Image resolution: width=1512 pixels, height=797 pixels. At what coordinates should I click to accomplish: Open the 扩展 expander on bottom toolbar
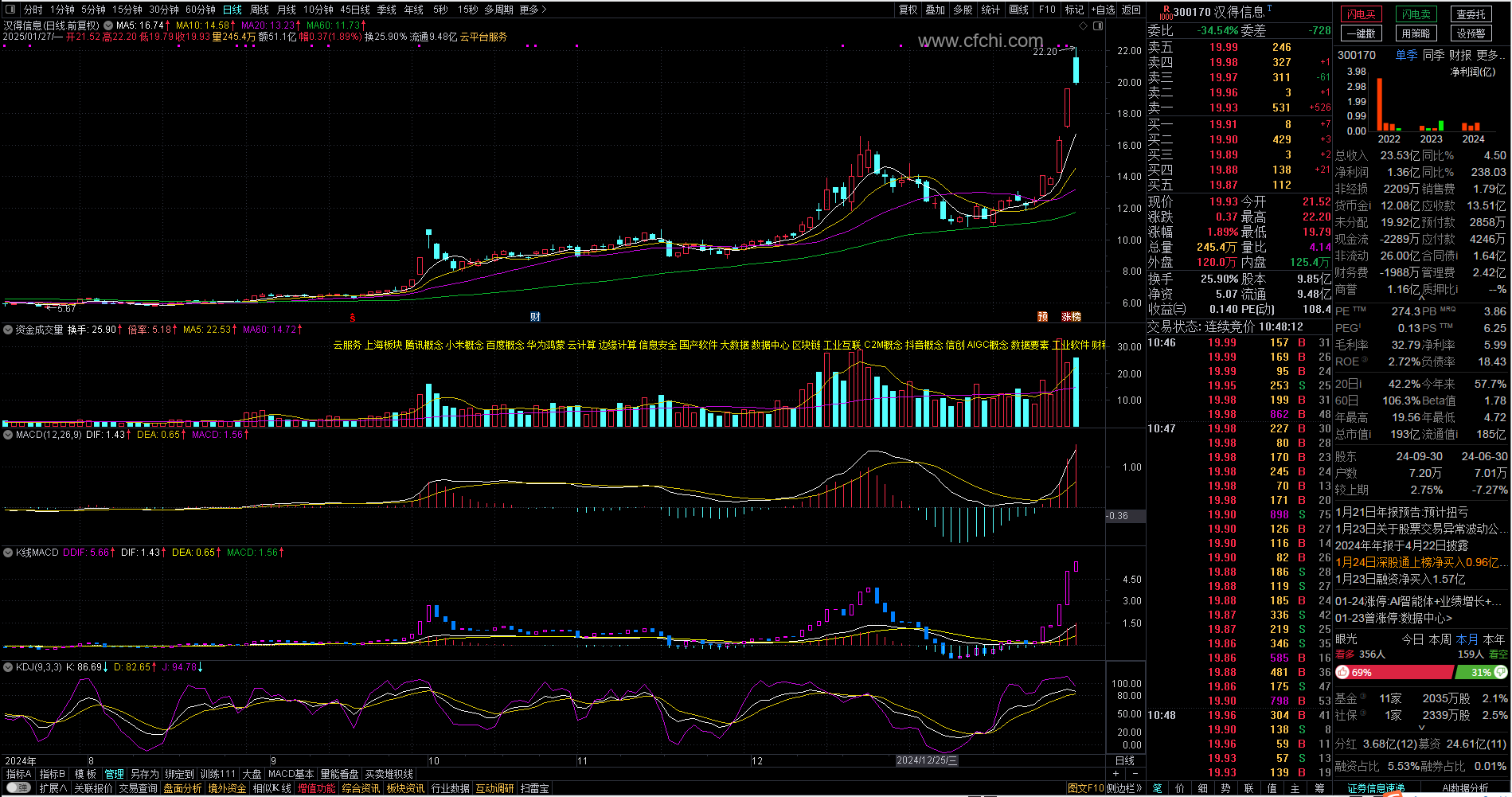click(x=53, y=788)
